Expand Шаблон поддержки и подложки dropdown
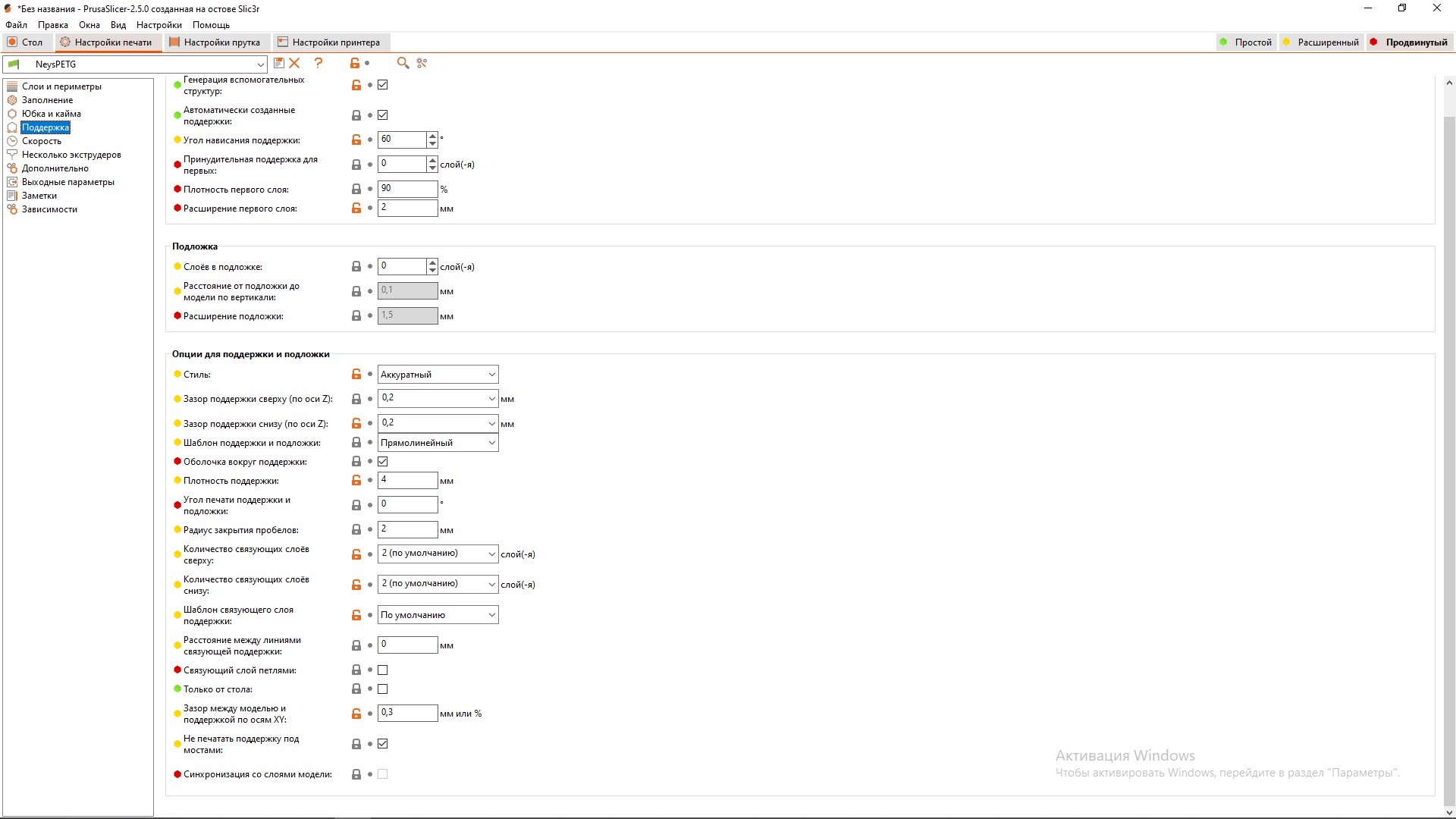Viewport: 1456px width, 819px height. [x=438, y=443]
